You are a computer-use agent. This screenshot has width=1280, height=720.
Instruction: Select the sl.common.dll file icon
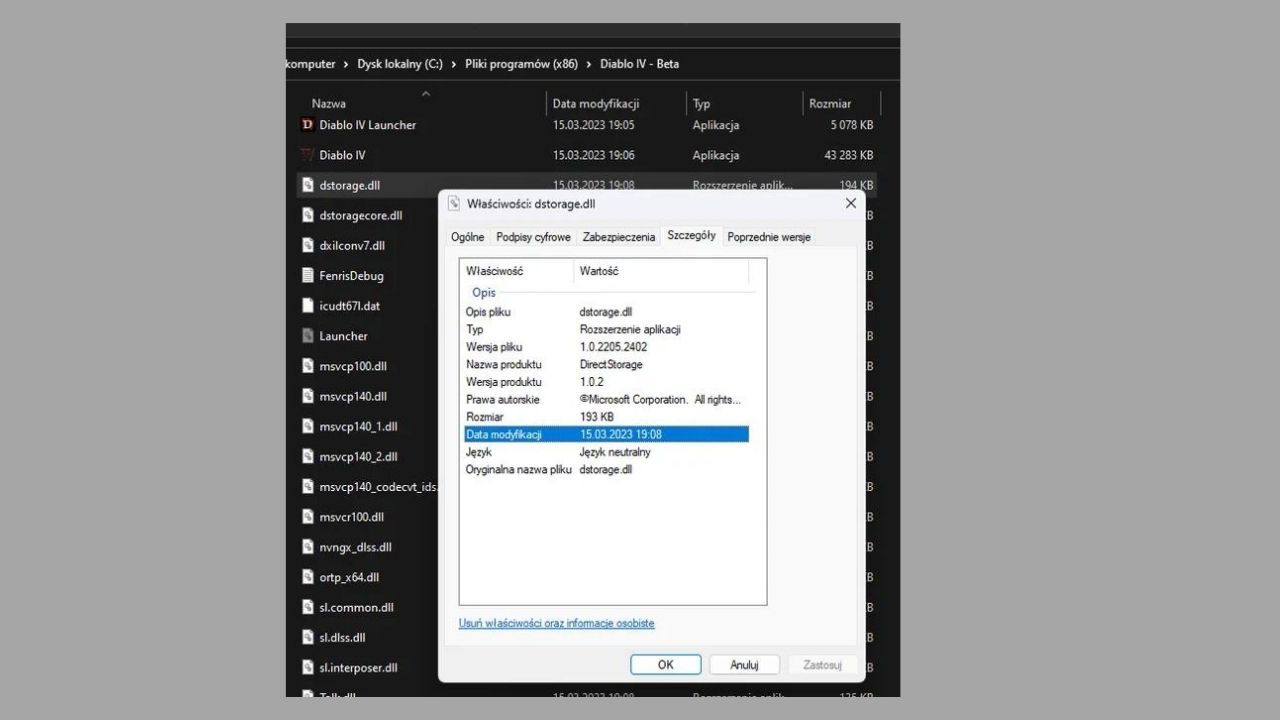(x=308, y=607)
